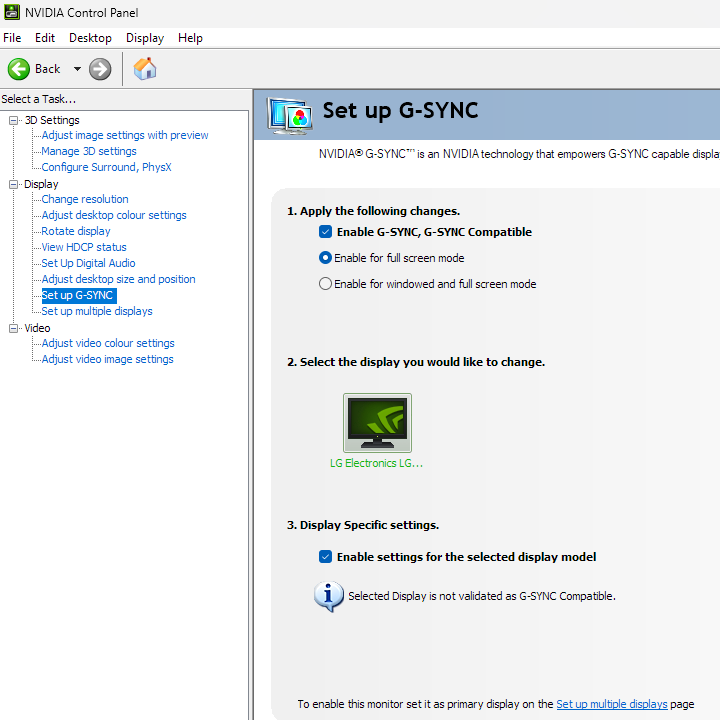The image size is (720, 720).
Task: Open the Display menu
Action: coord(145,38)
